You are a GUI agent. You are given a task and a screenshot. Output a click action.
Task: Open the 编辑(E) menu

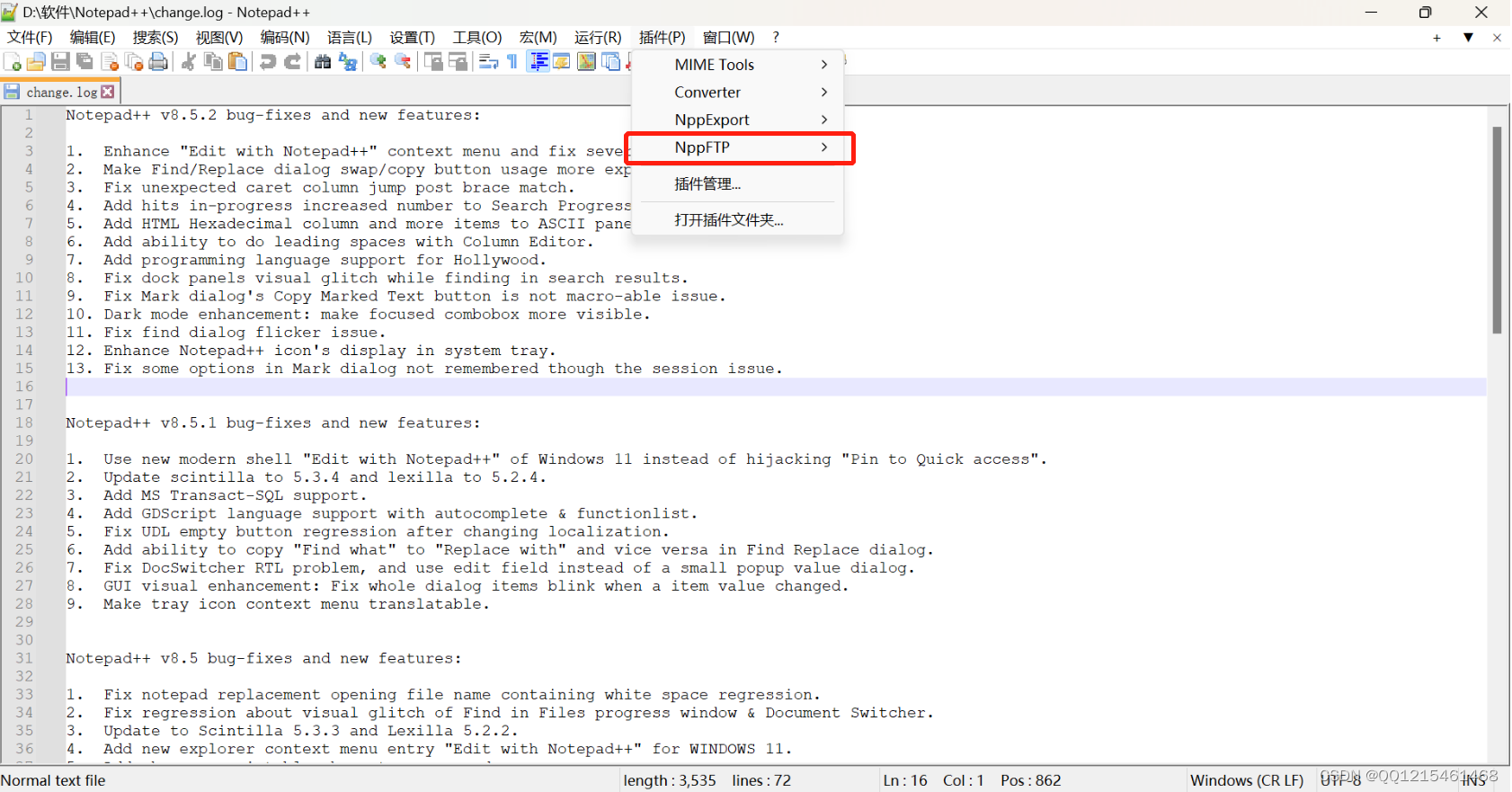(x=93, y=37)
